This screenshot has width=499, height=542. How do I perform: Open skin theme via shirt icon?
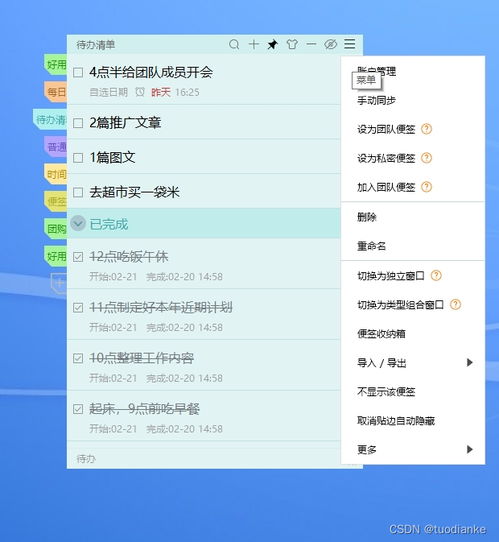pos(292,44)
